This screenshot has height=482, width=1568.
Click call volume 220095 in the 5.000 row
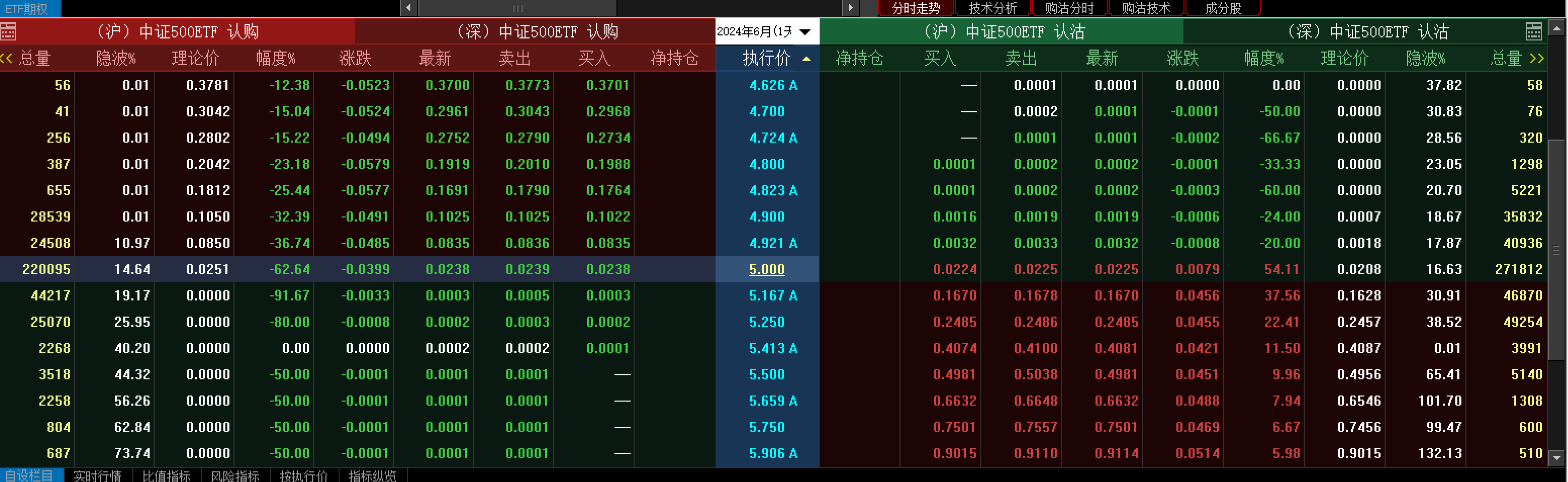(x=46, y=270)
